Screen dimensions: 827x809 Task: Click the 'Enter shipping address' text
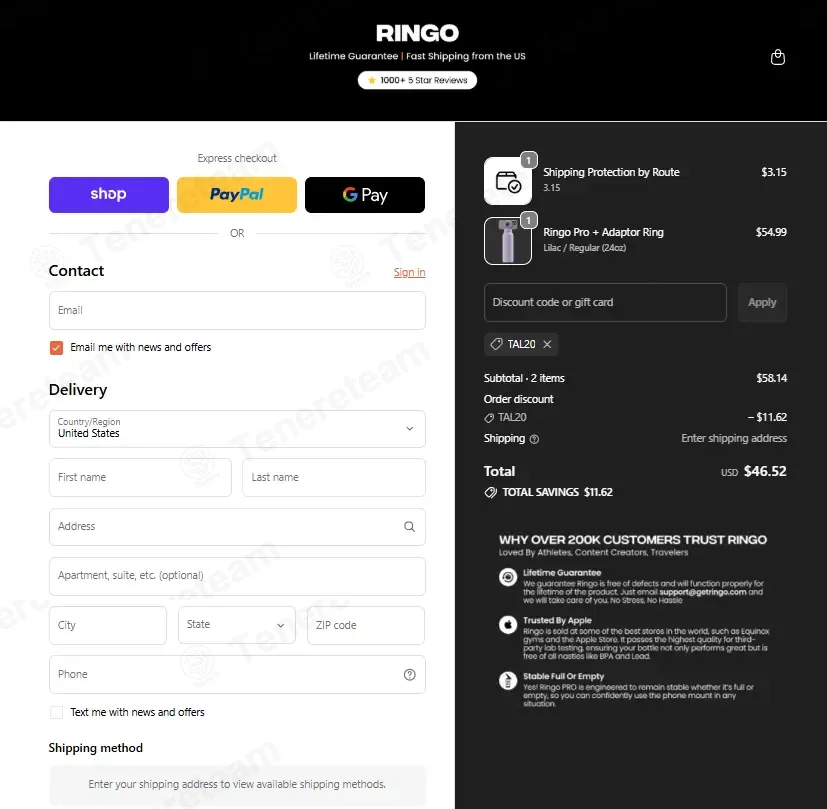[x=734, y=439]
